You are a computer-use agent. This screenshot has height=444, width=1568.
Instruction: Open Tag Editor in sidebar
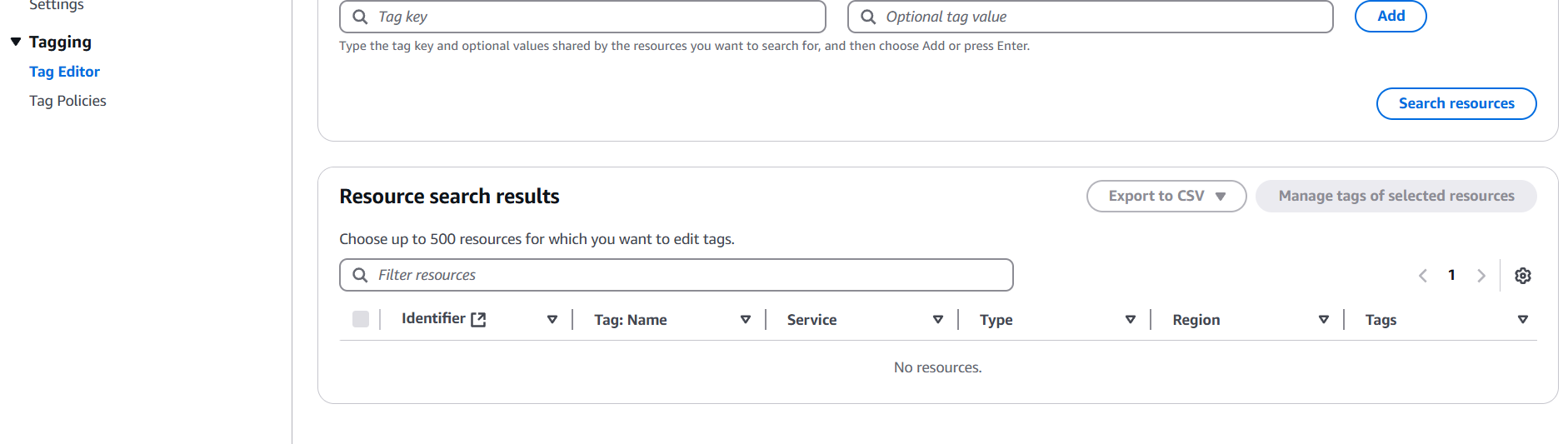tap(64, 72)
